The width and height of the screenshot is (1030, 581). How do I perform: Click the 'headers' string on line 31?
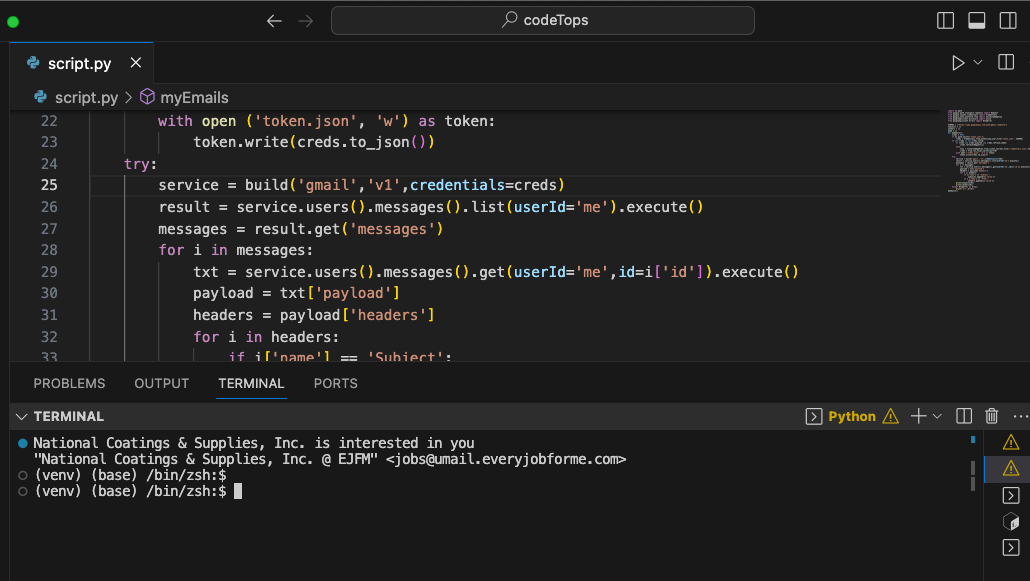point(388,315)
